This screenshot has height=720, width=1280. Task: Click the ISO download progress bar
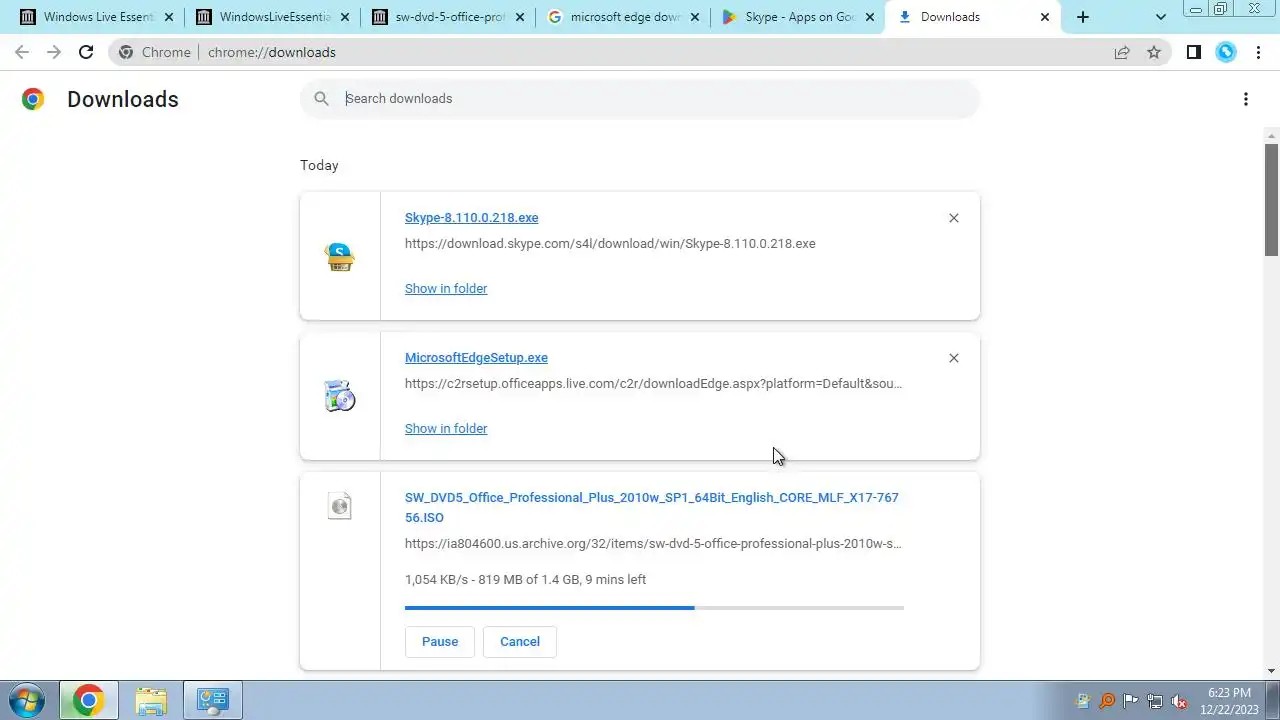click(x=654, y=608)
